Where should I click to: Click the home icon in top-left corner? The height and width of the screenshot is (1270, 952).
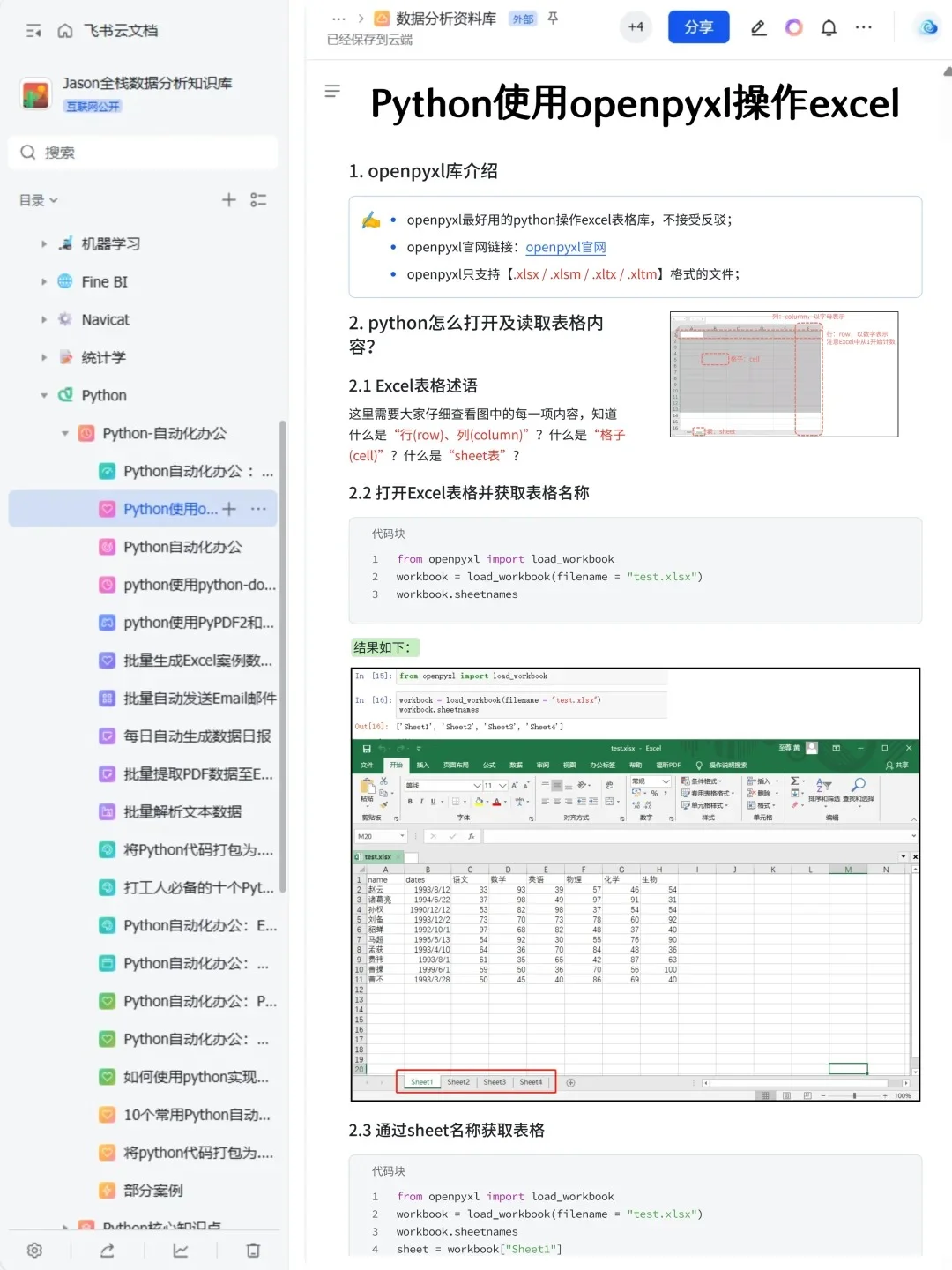tap(66, 30)
